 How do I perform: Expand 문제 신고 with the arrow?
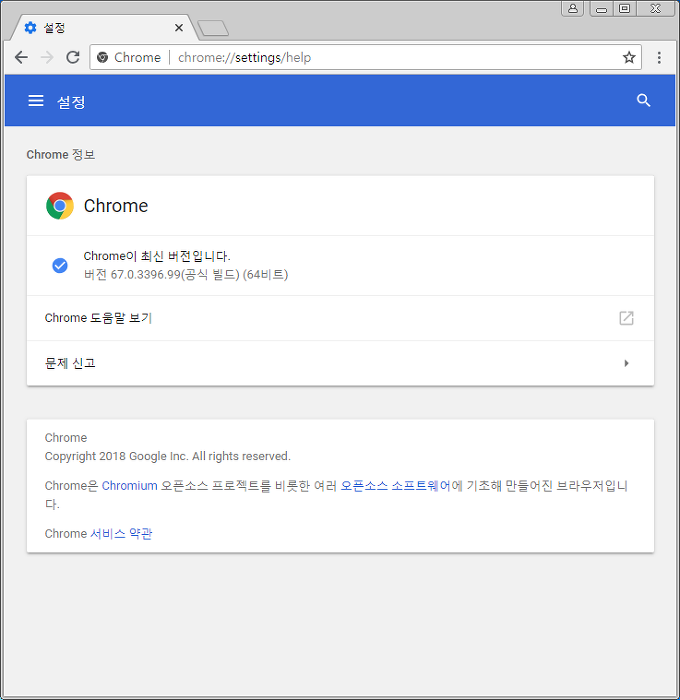coord(626,363)
